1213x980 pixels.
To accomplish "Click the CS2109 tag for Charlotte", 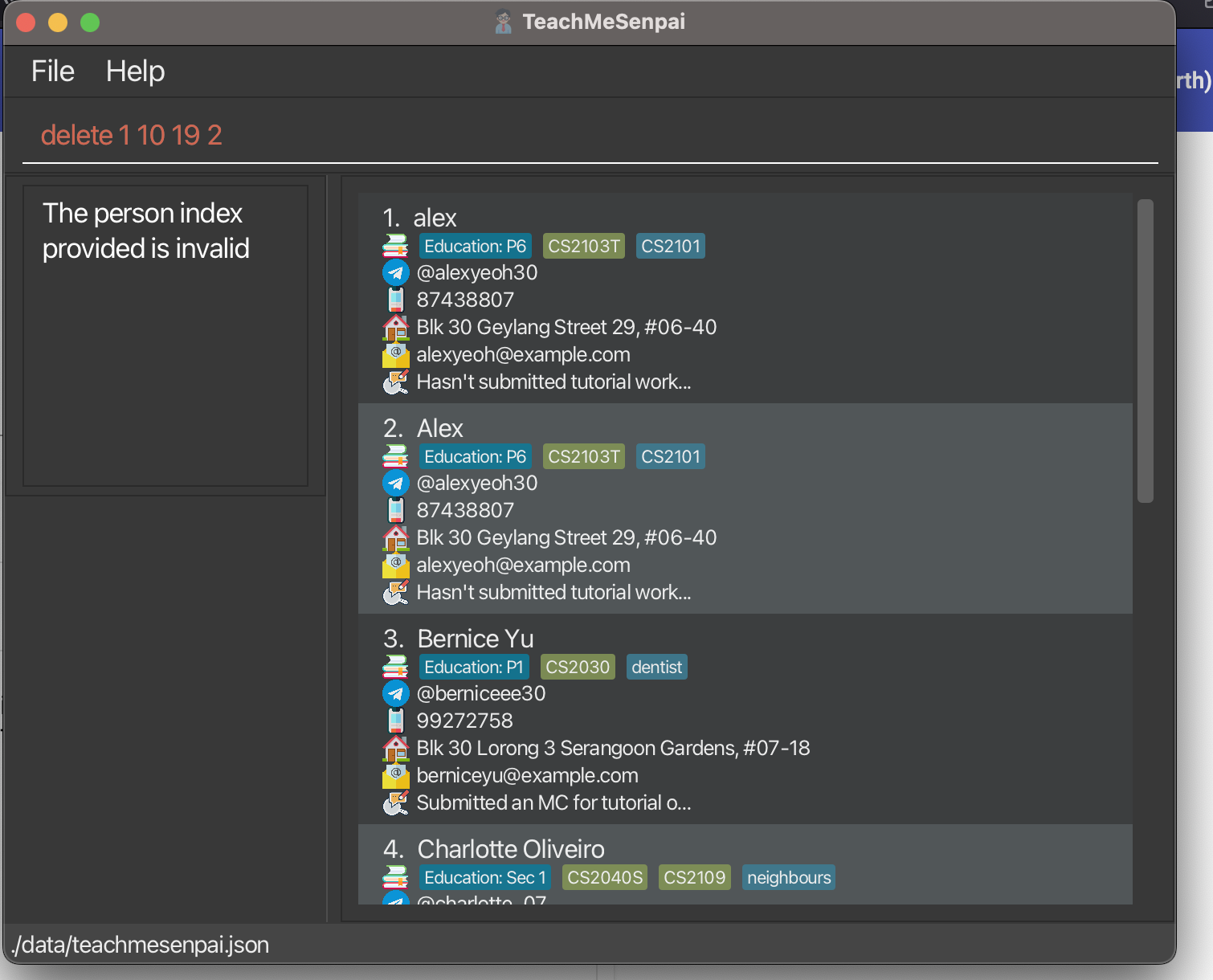I will click(x=695, y=877).
